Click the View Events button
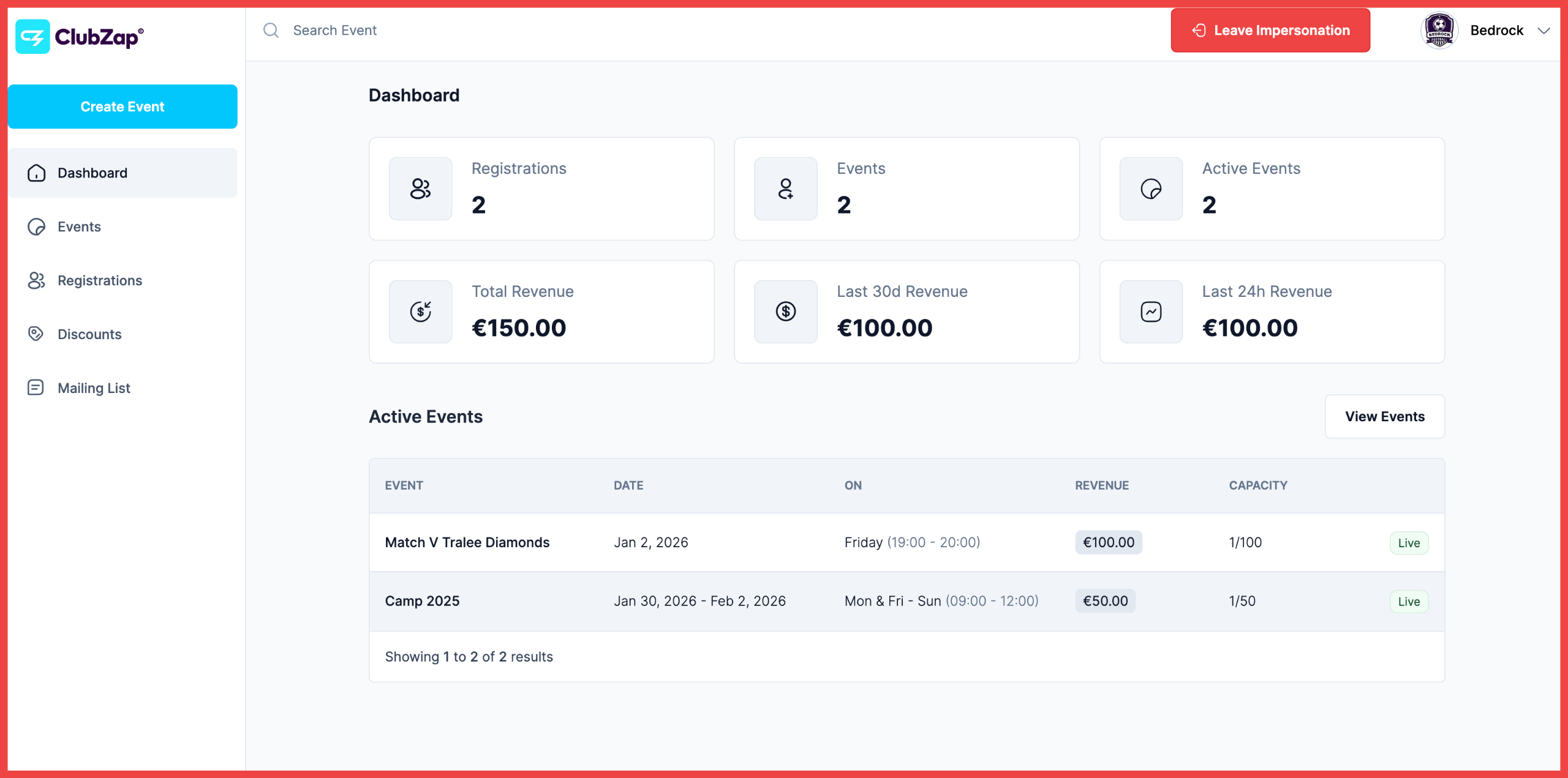The height and width of the screenshot is (778, 1568). (x=1384, y=416)
